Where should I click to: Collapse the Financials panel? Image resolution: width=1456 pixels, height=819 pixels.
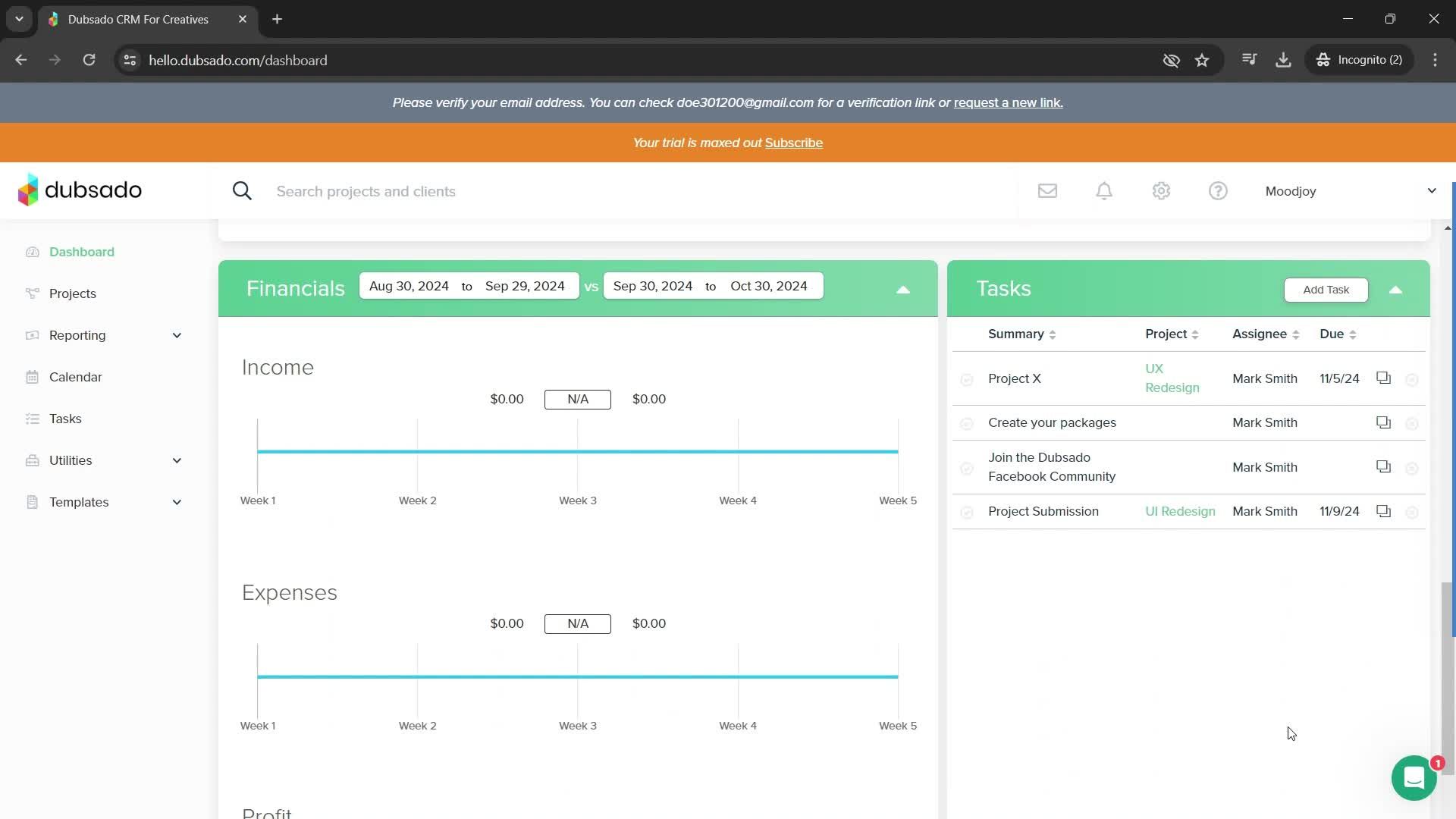pos(902,290)
